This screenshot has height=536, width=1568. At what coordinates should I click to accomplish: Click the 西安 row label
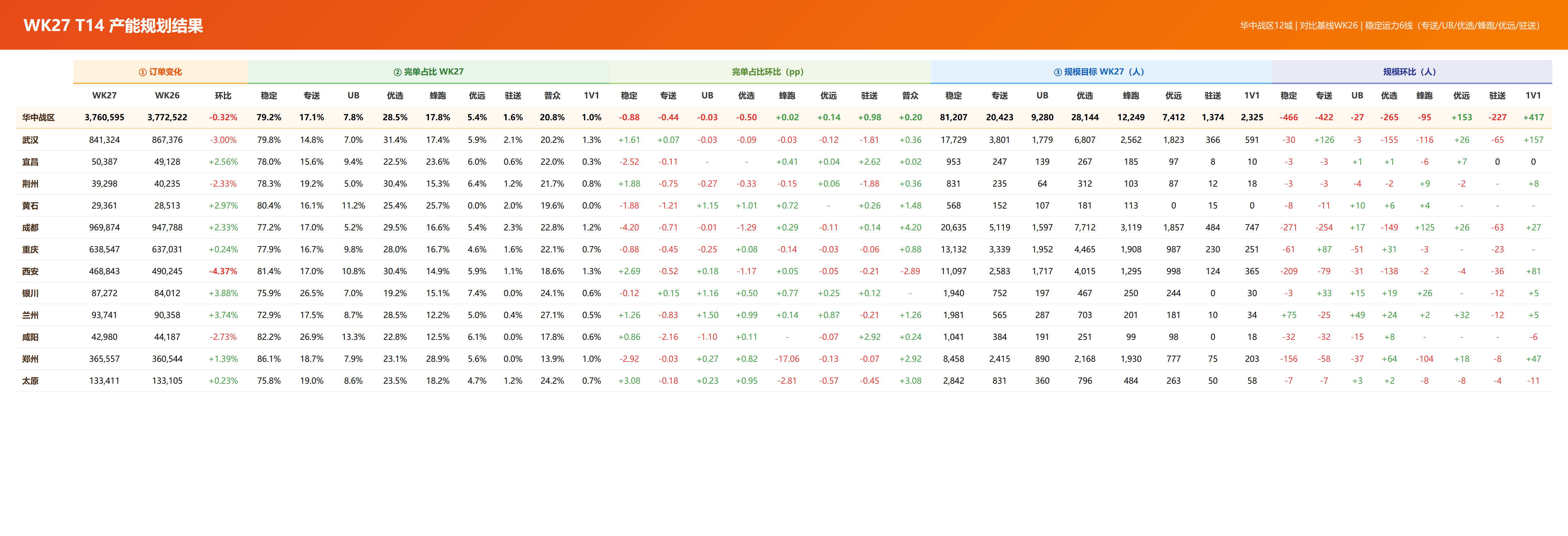click(x=30, y=272)
